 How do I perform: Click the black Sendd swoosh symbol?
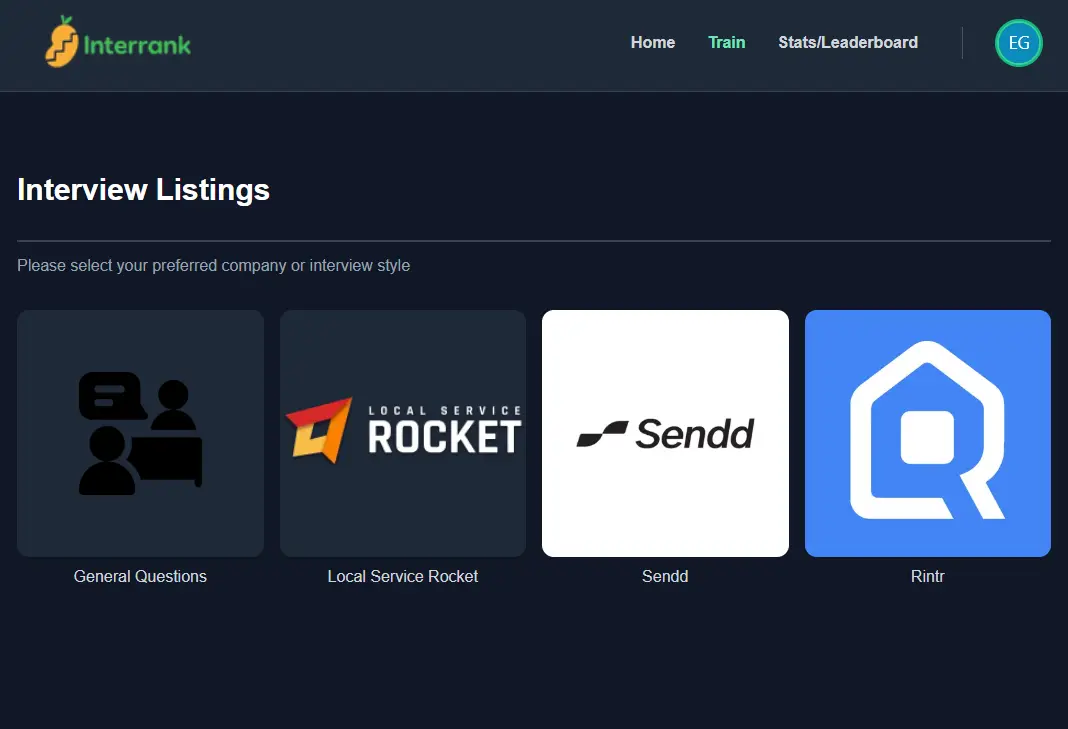click(602, 434)
